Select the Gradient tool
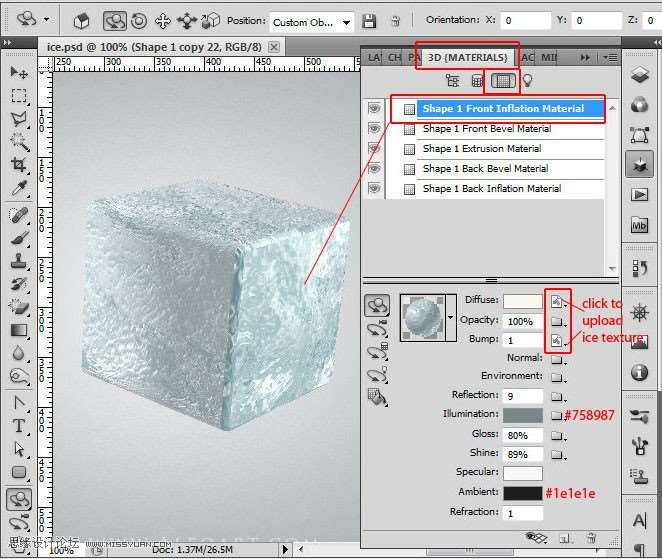This screenshot has width=662, height=559. point(18,330)
